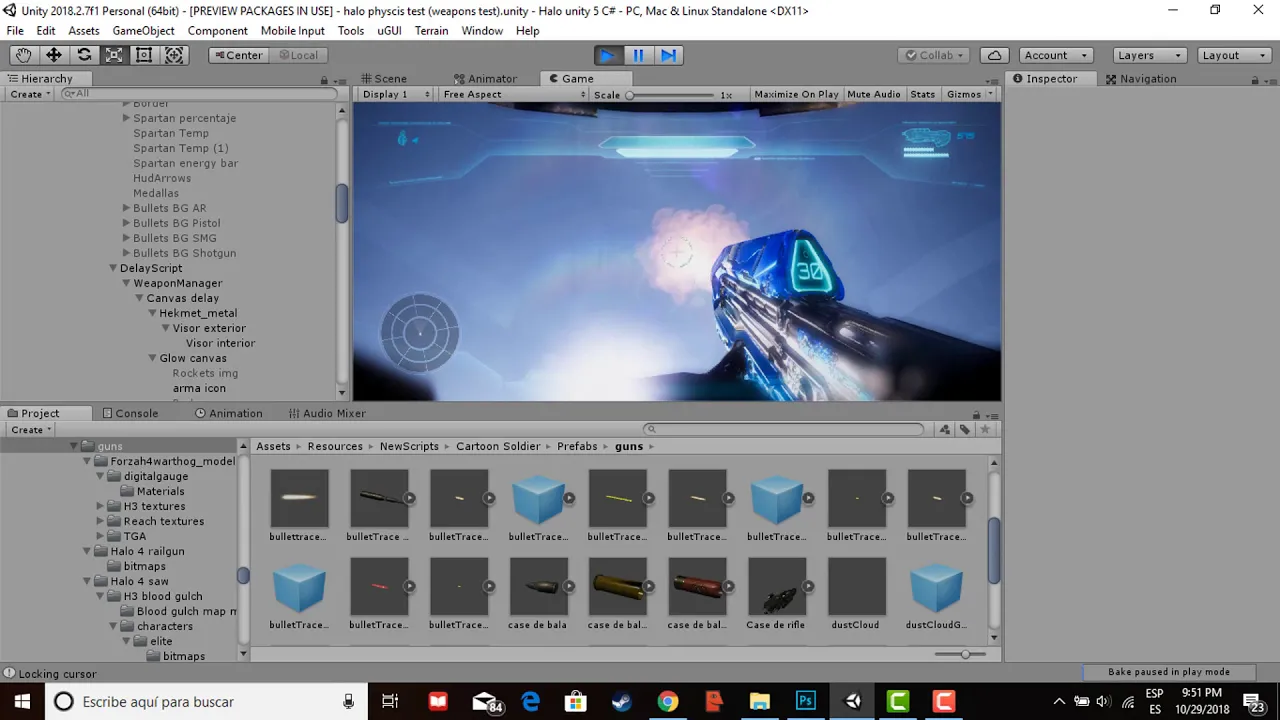Open the Component menu
1280x720 pixels.
pos(217,30)
